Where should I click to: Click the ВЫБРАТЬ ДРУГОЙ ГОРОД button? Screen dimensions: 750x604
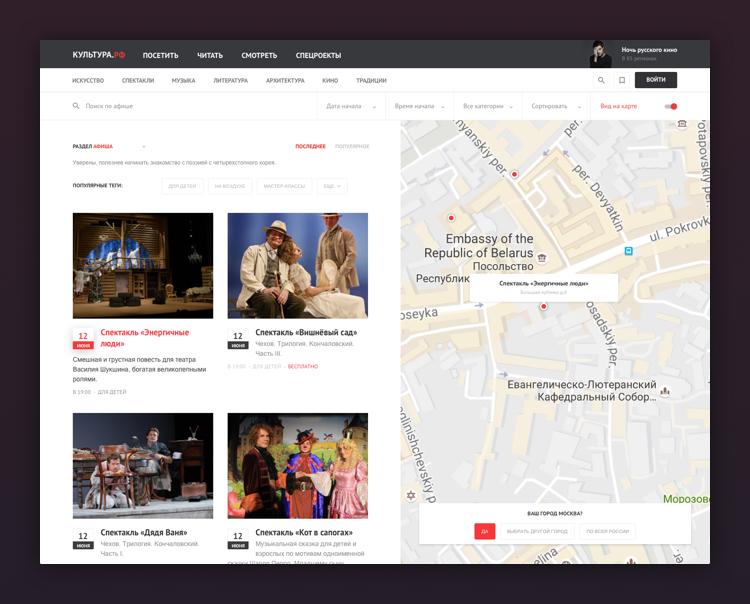tap(536, 531)
